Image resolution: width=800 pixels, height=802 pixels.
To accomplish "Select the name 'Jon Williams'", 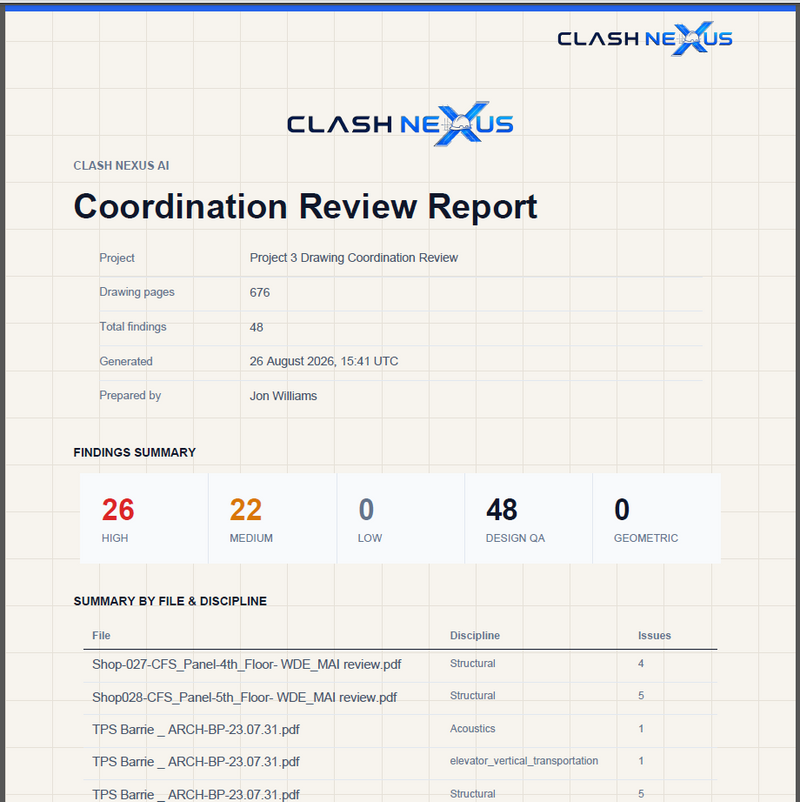I will click(x=283, y=396).
